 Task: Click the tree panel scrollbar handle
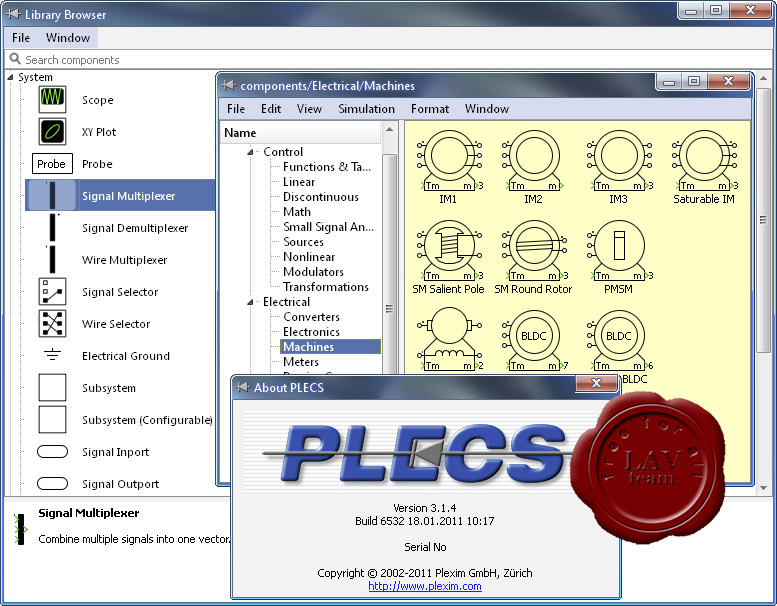point(389,307)
